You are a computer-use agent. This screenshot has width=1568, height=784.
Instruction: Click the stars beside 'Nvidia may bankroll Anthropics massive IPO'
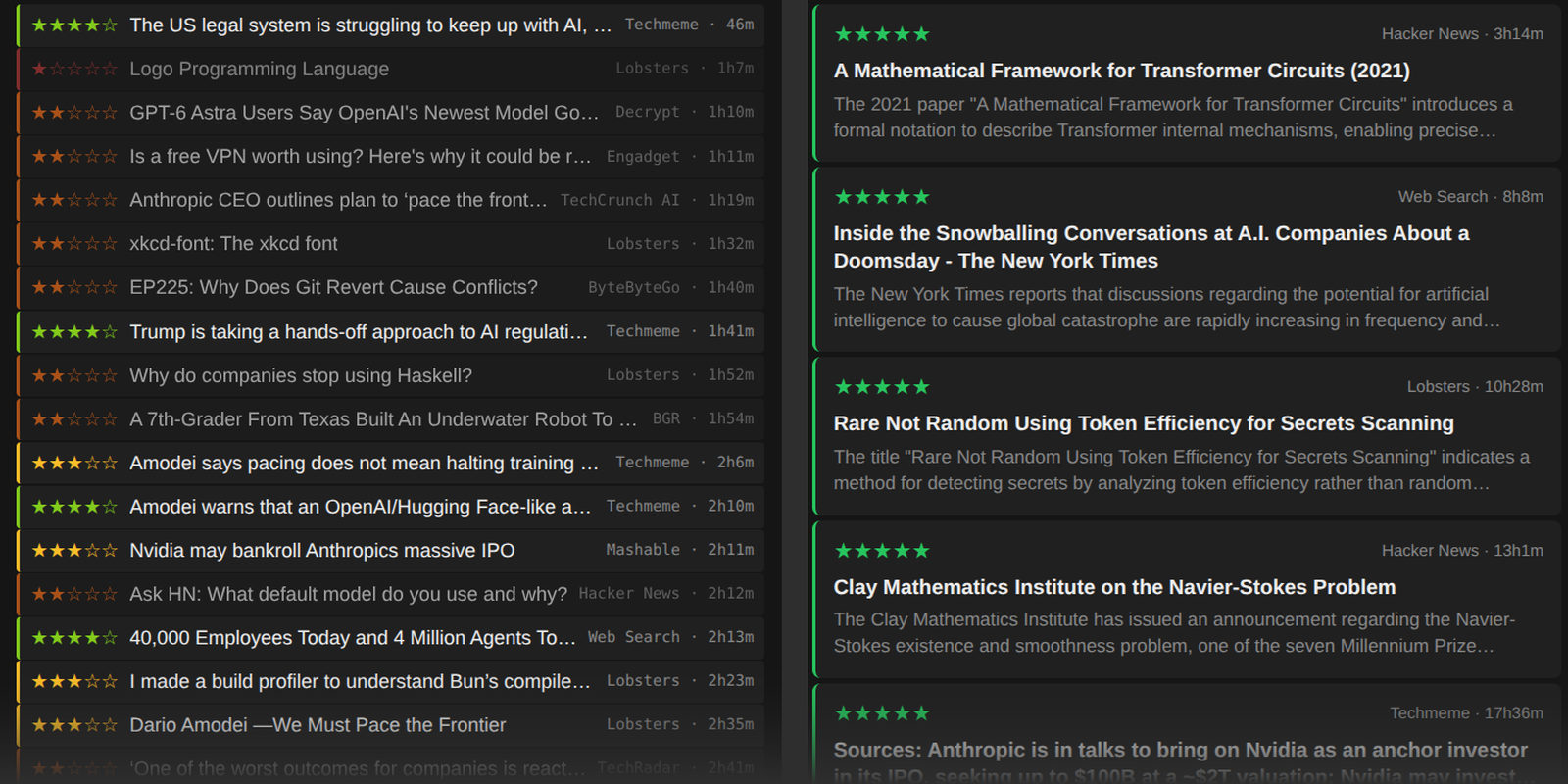click(x=74, y=550)
